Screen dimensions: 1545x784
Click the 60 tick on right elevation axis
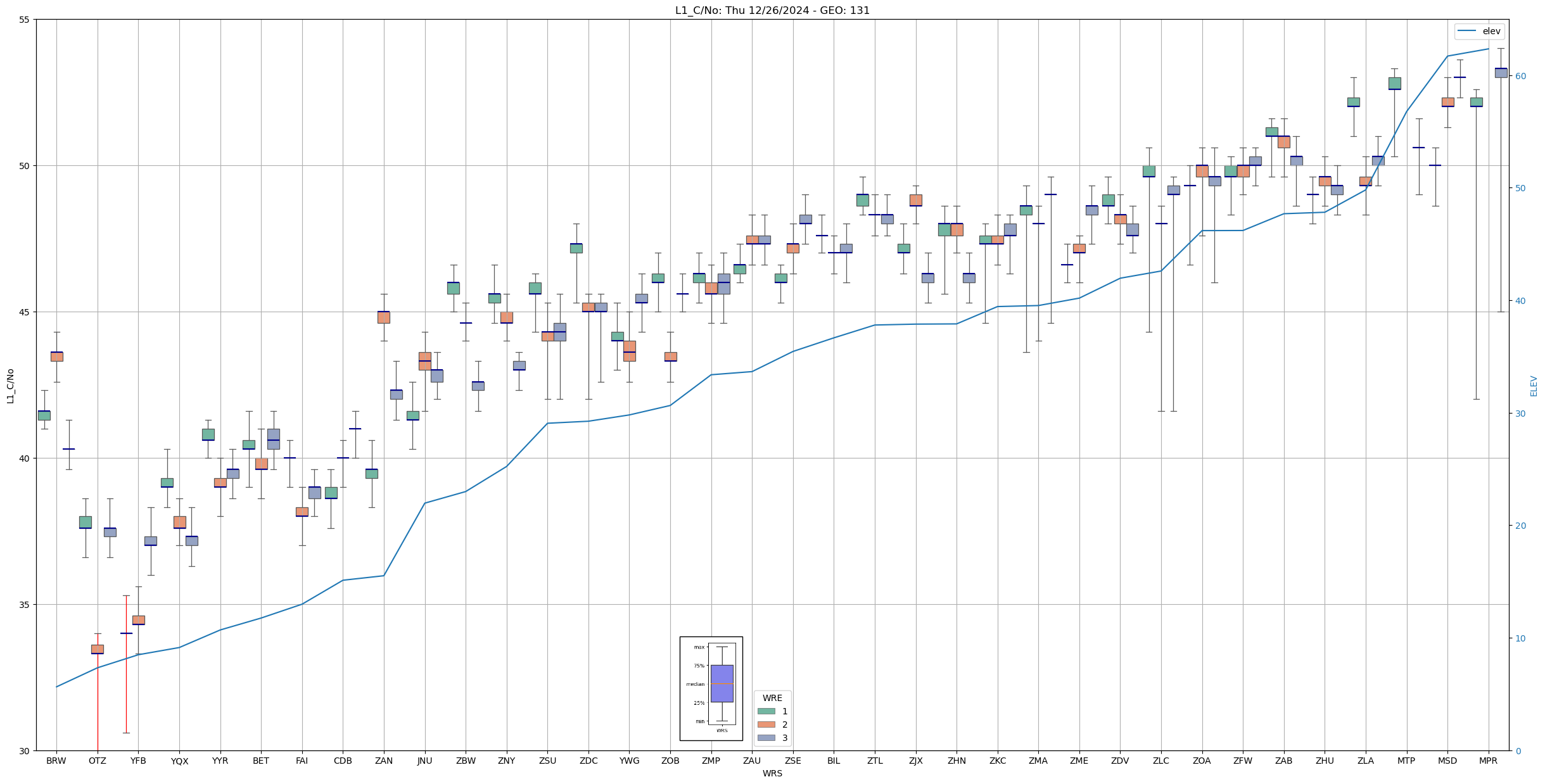tap(1520, 76)
